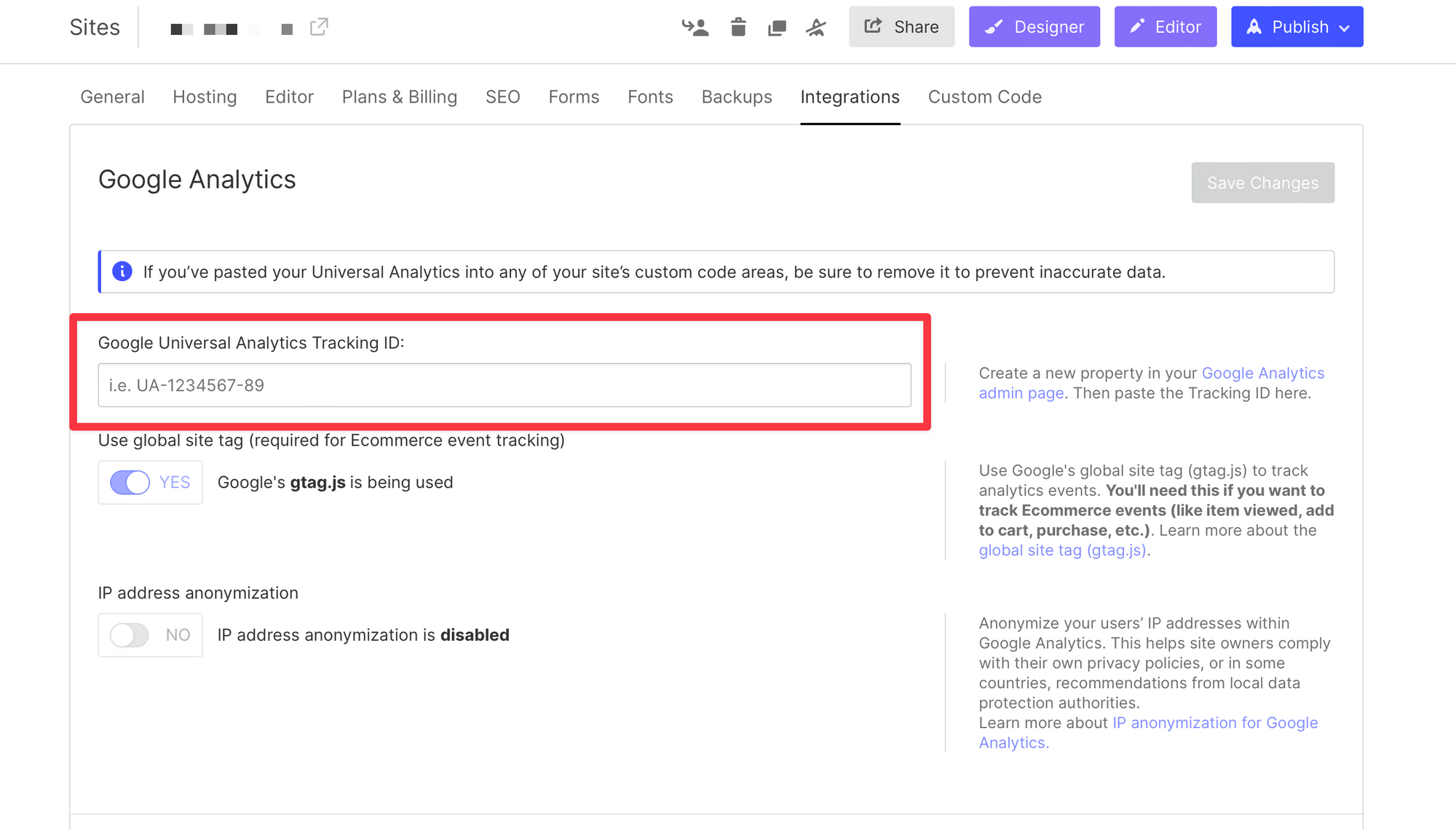Expand the Publish dropdown arrow
Screen dimensions: 1456x830
click(x=1345, y=28)
